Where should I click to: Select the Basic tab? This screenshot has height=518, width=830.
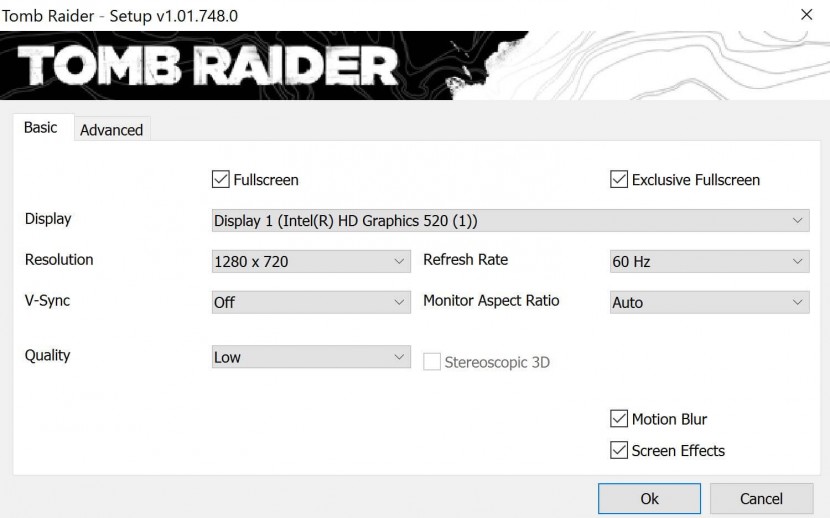pyautogui.click(x=41, y=128)
